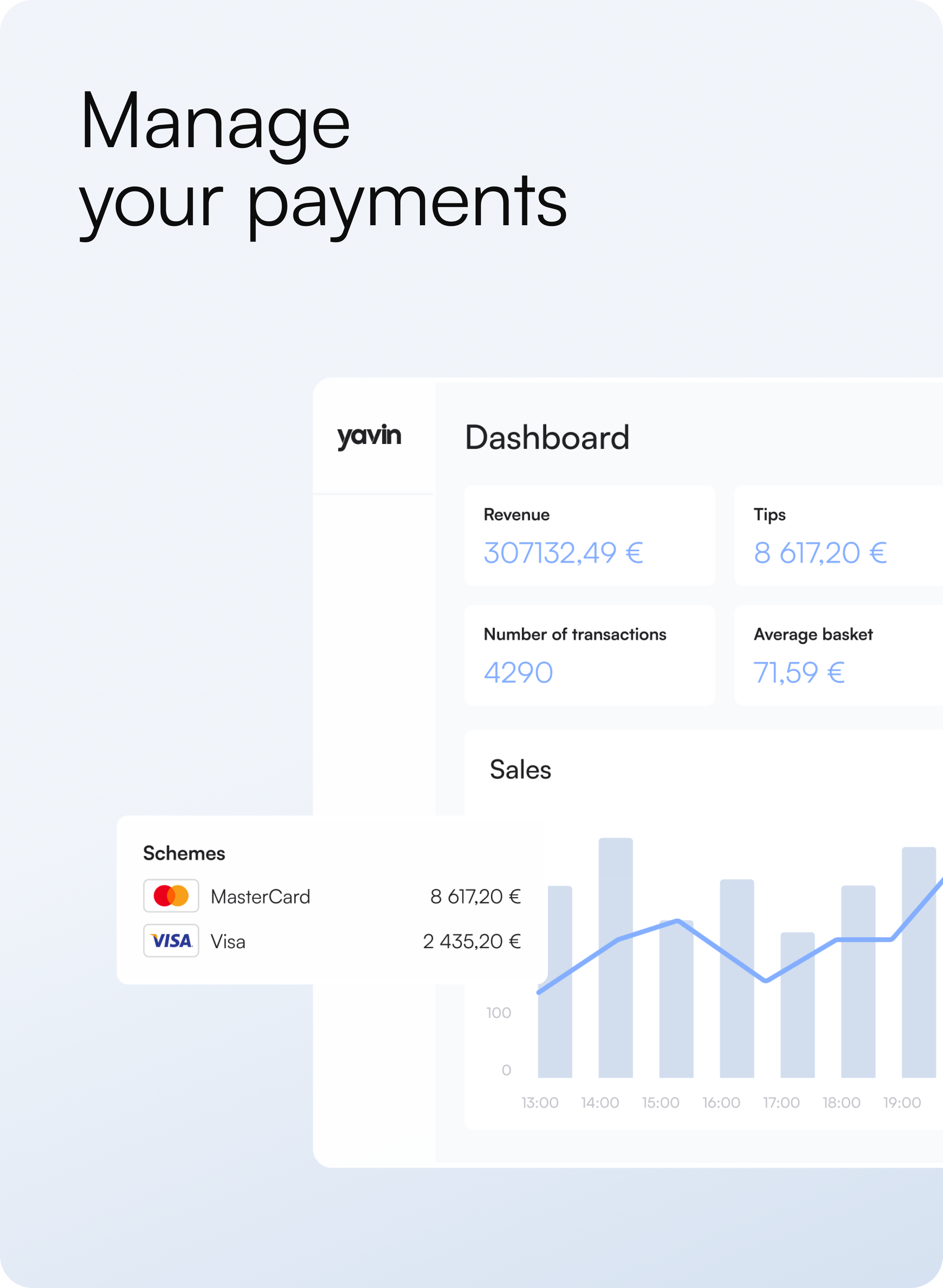Click the MasterCard amount 8 617,20 €
The height and width of the screenshot is (1288, 943).
(x=475, y=896)
